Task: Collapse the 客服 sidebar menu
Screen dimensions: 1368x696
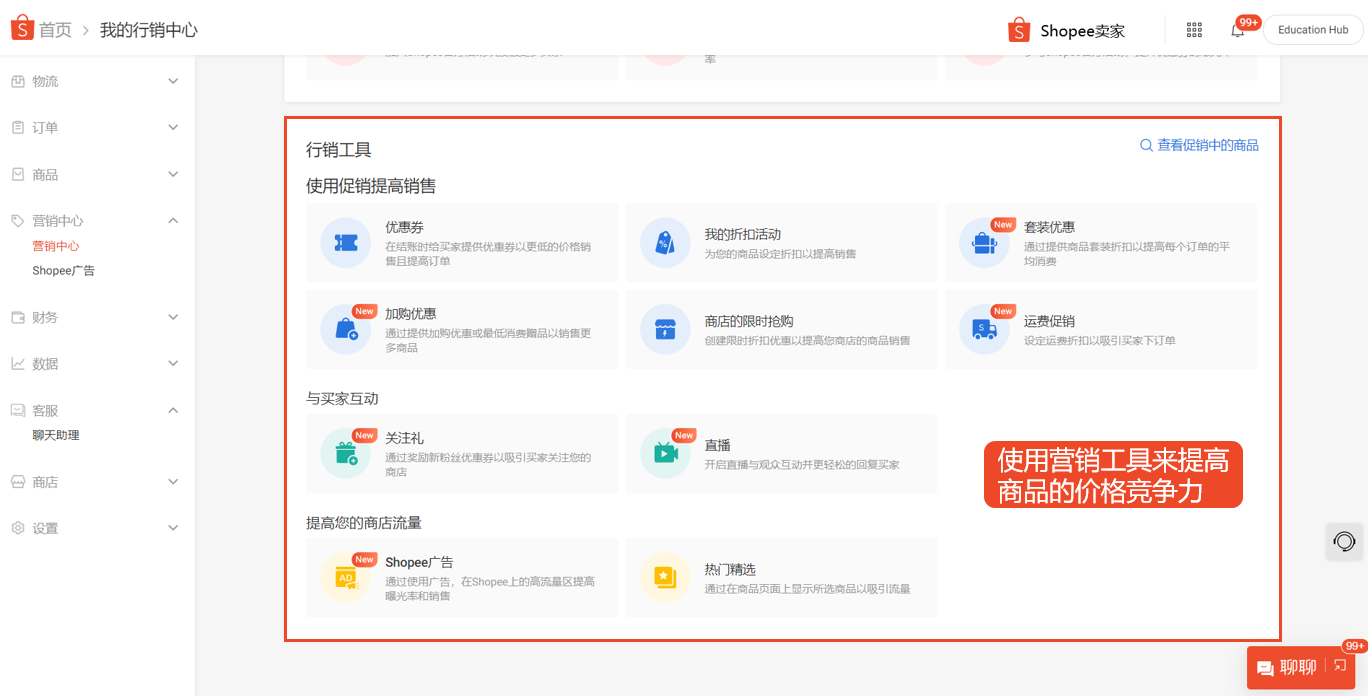Action: click(x=173, y=410)
